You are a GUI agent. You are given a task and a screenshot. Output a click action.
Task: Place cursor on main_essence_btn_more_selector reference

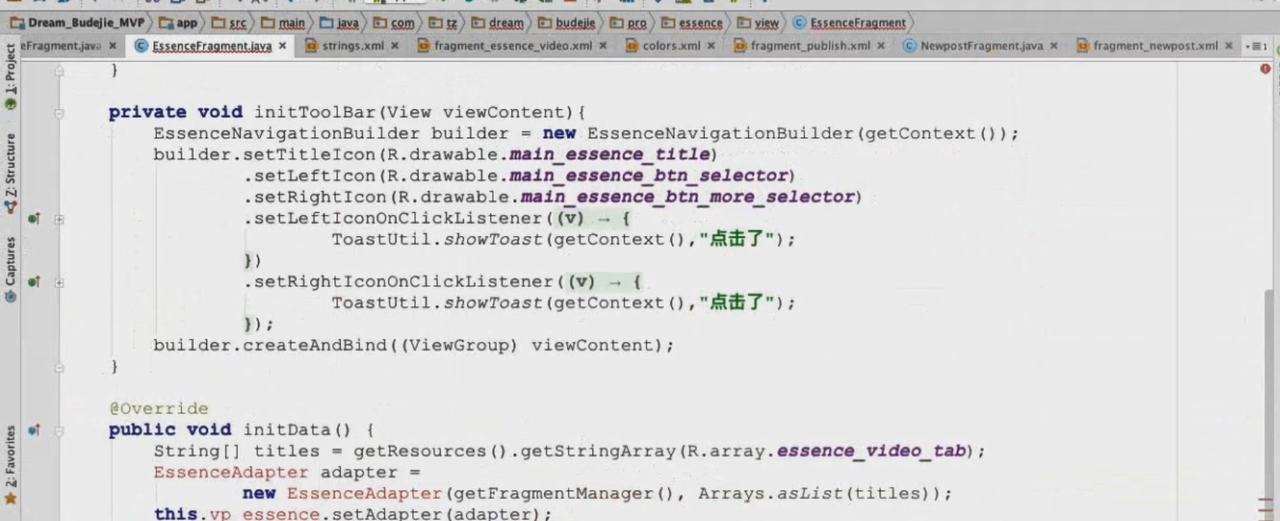point(688,197)
